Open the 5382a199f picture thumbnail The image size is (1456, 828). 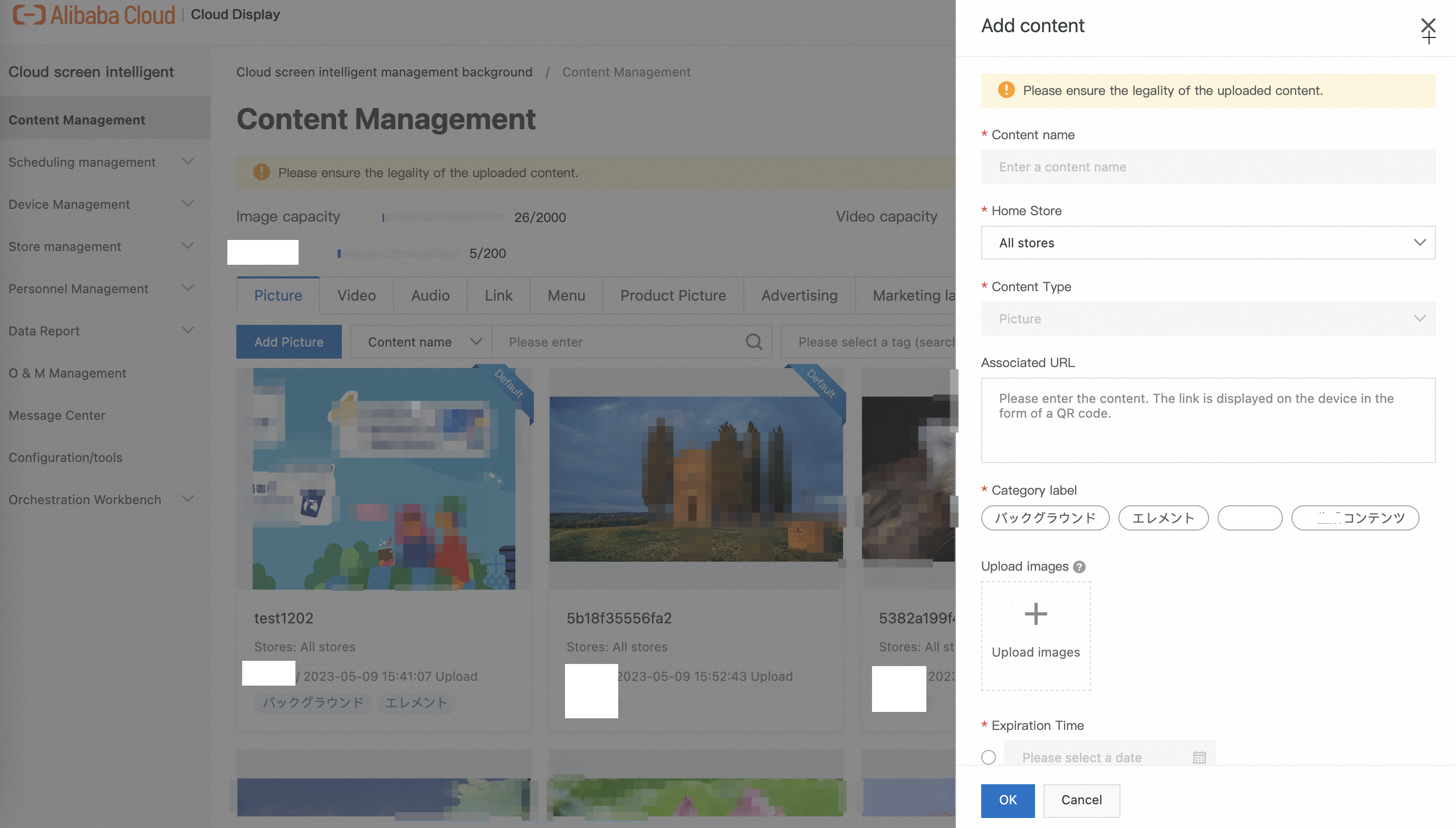point(908,478)
